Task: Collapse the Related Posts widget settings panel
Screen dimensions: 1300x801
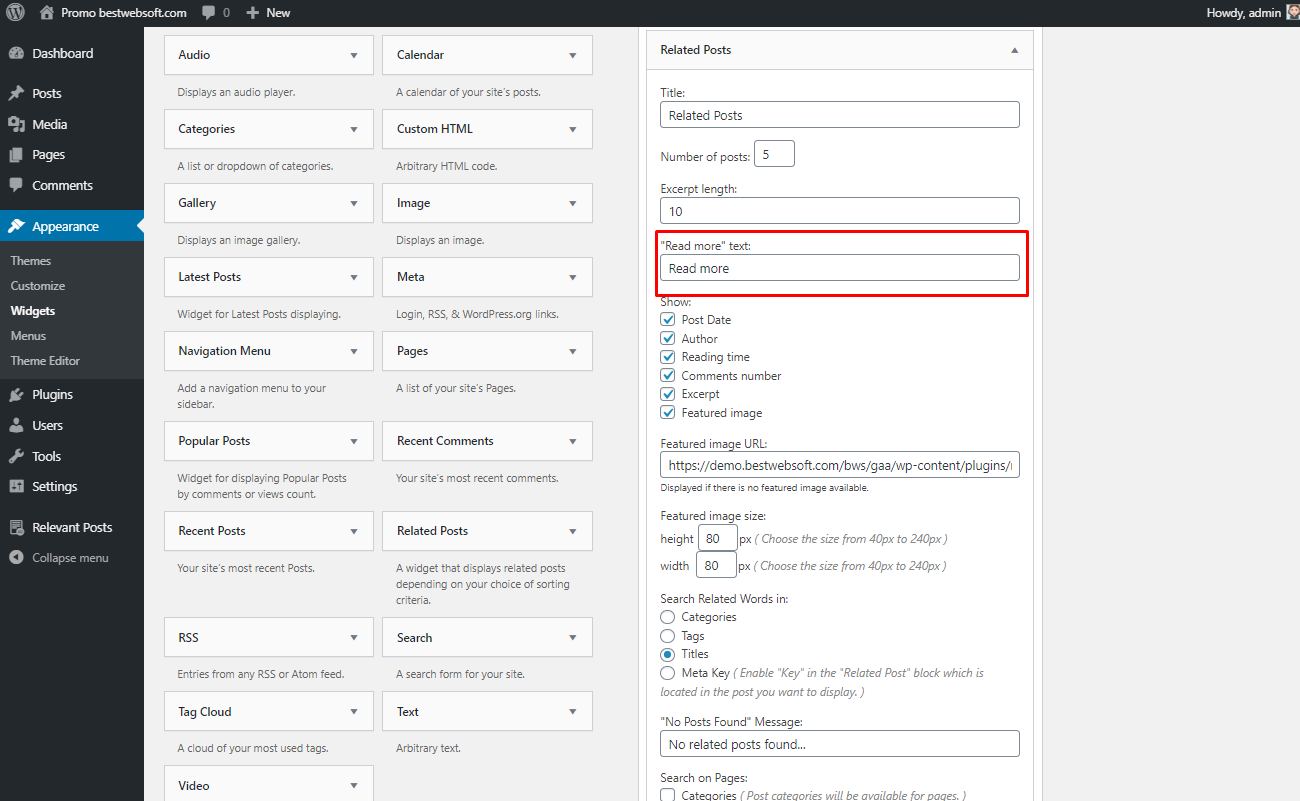Action: click(x=1014, y=50)
